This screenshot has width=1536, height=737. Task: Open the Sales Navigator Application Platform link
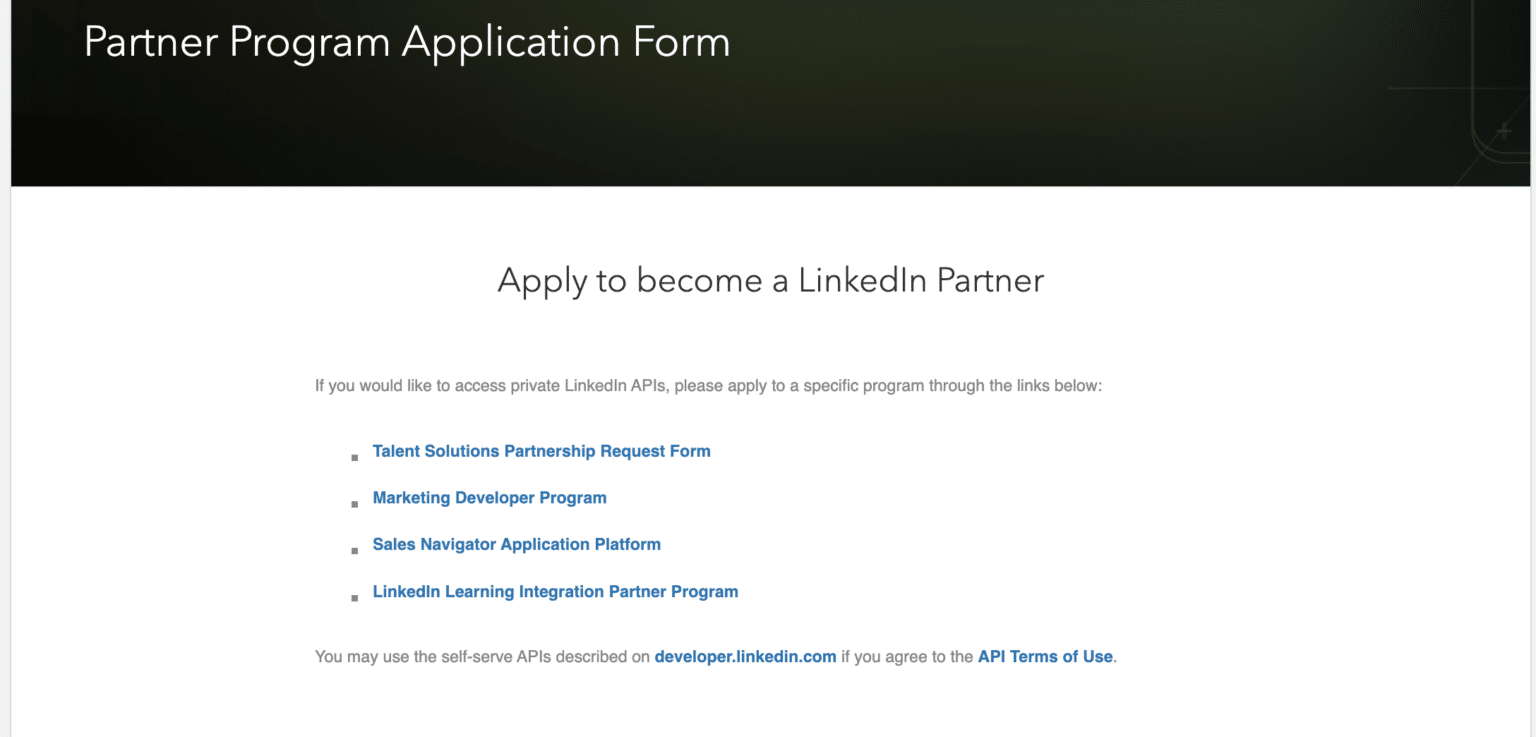click(516, 544)
